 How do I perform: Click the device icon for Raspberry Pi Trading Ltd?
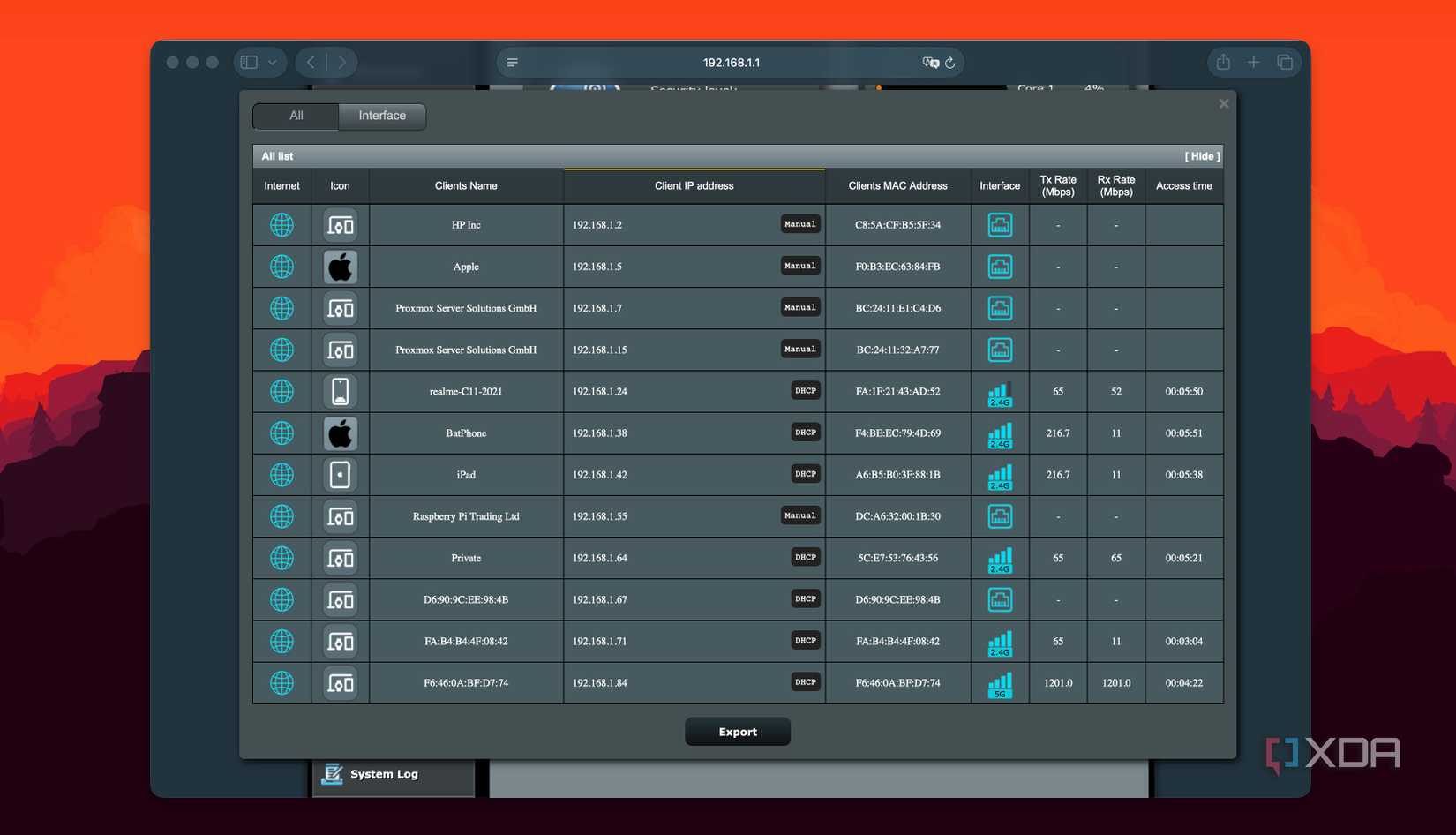click(x=340, y=516)
